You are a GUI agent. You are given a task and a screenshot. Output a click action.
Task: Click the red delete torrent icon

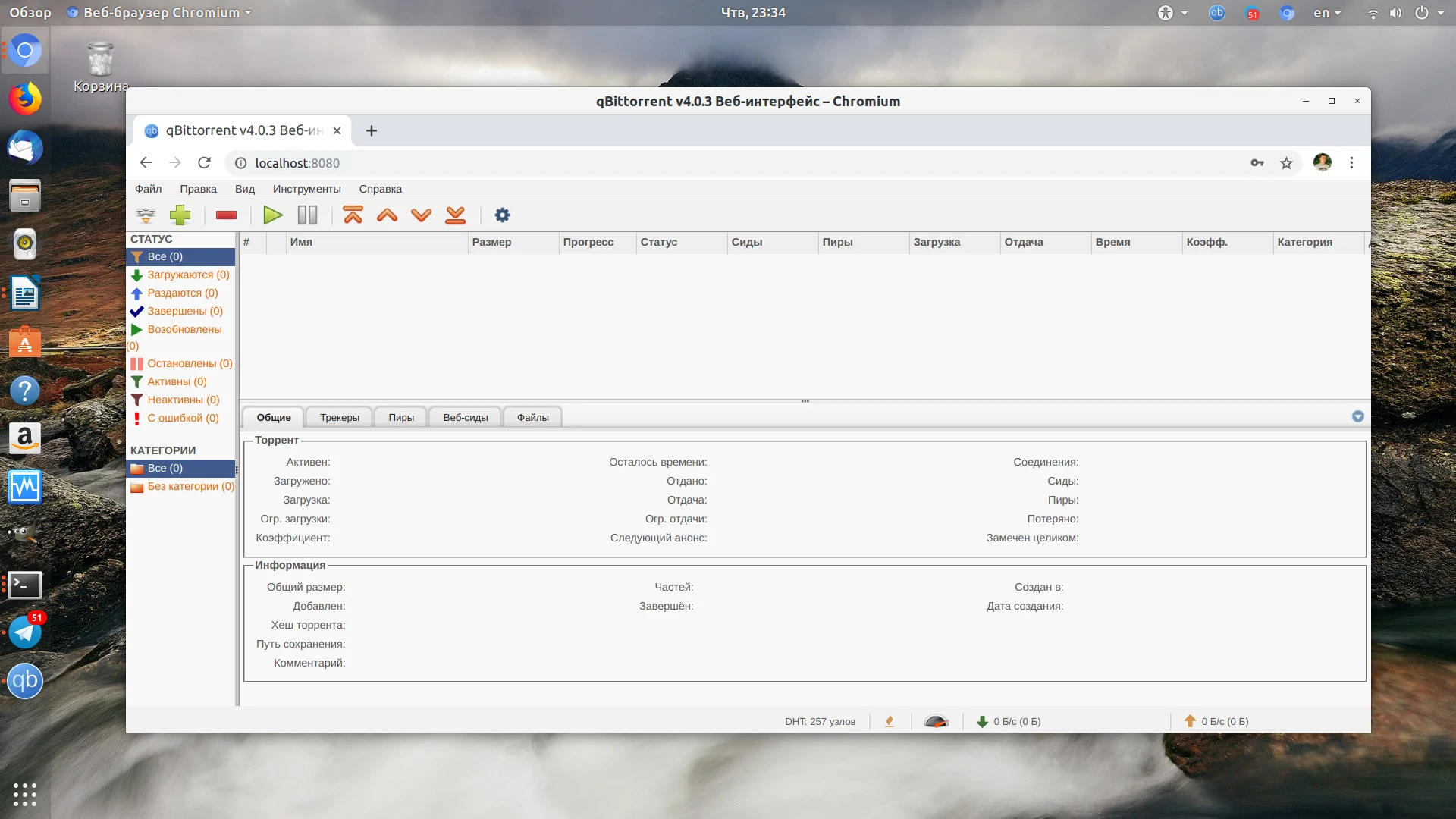click(x=226, y=215)
